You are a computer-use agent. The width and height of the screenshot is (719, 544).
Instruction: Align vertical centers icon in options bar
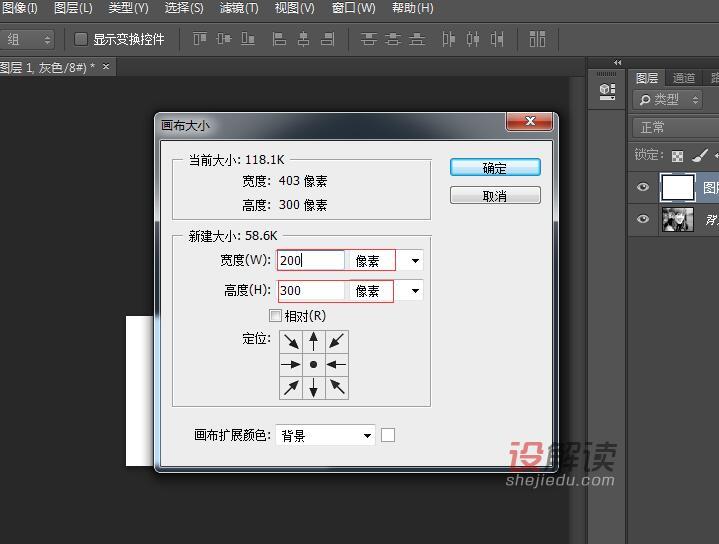point(224,39)
